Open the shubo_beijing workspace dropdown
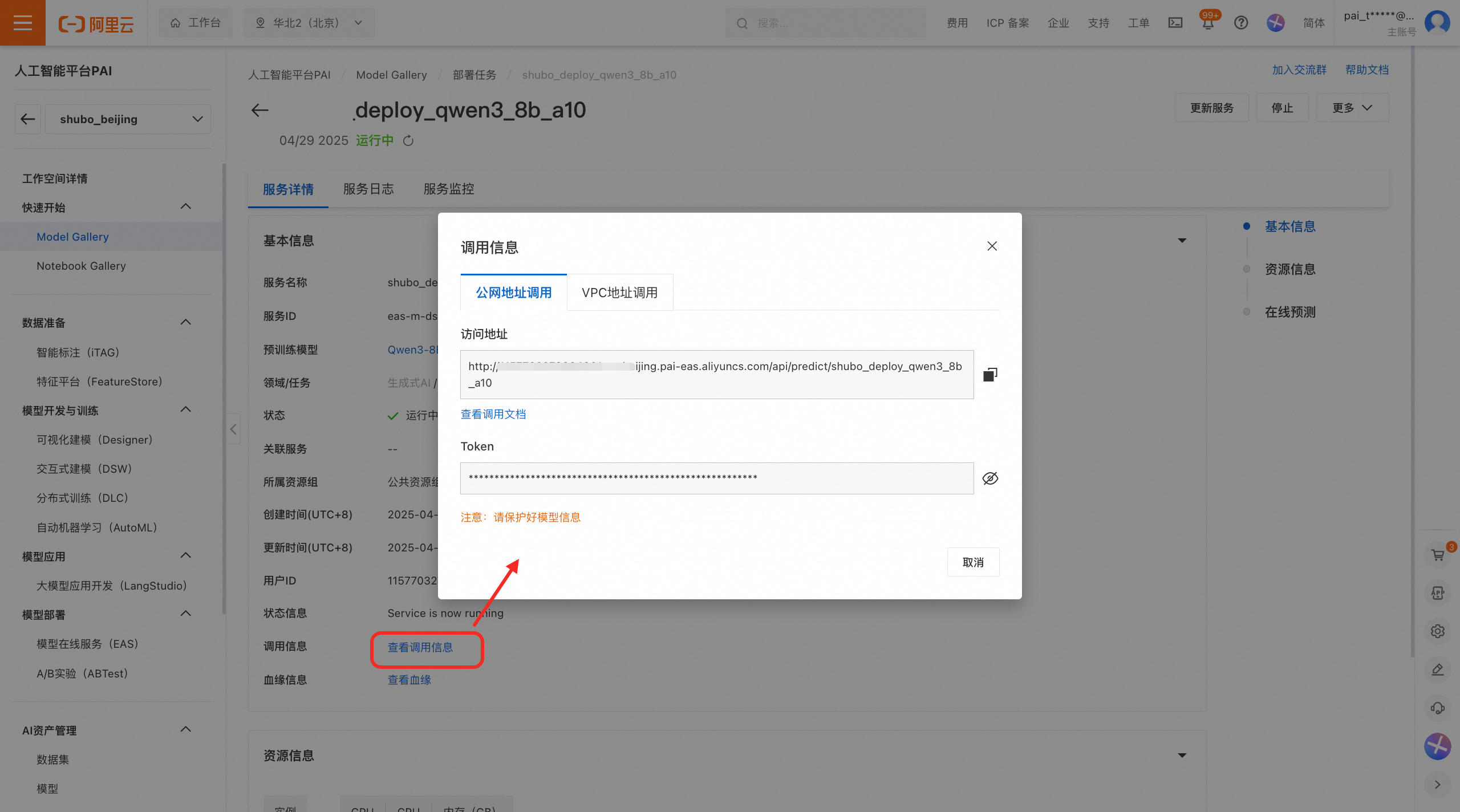This screenshot has height=812, width=1460. pos(128,119)
